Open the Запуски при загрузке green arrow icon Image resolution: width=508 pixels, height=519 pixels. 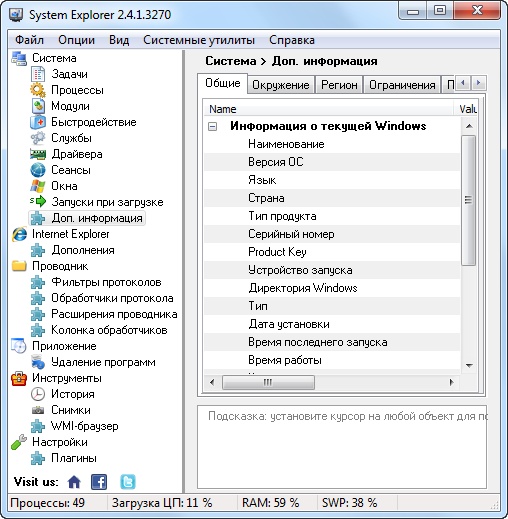38,201
